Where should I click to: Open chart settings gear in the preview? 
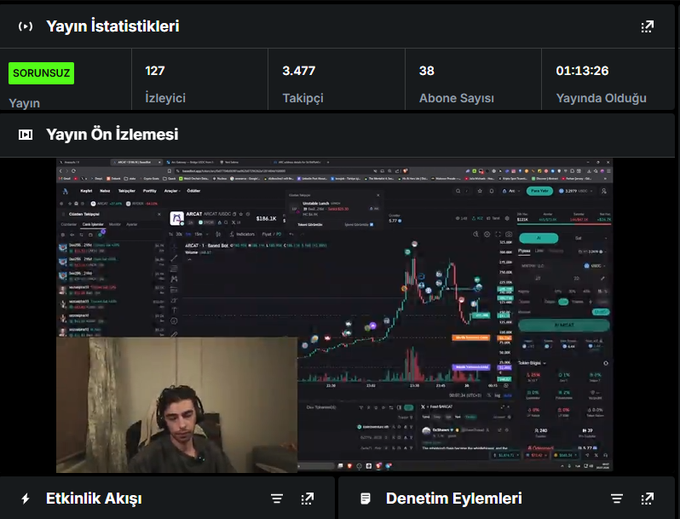[x=487, y=234]
